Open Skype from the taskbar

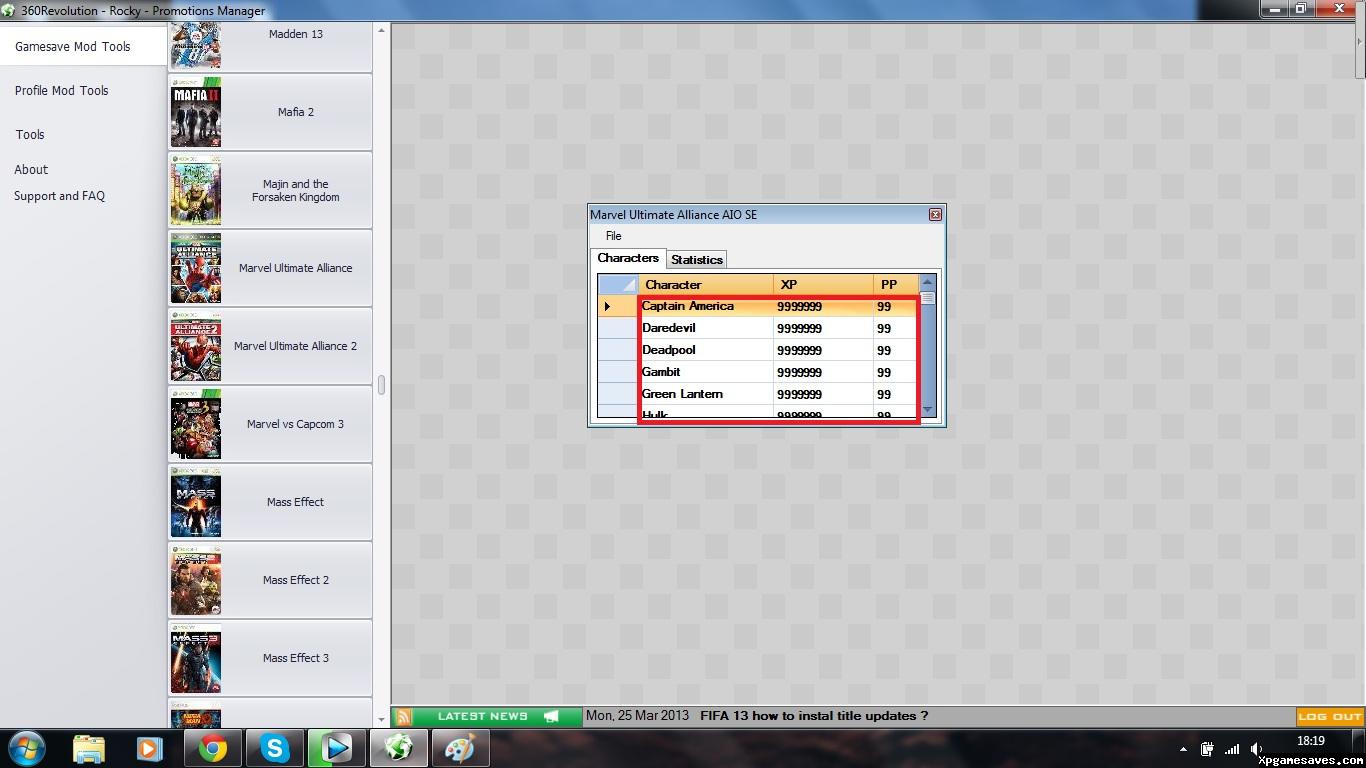274,748
